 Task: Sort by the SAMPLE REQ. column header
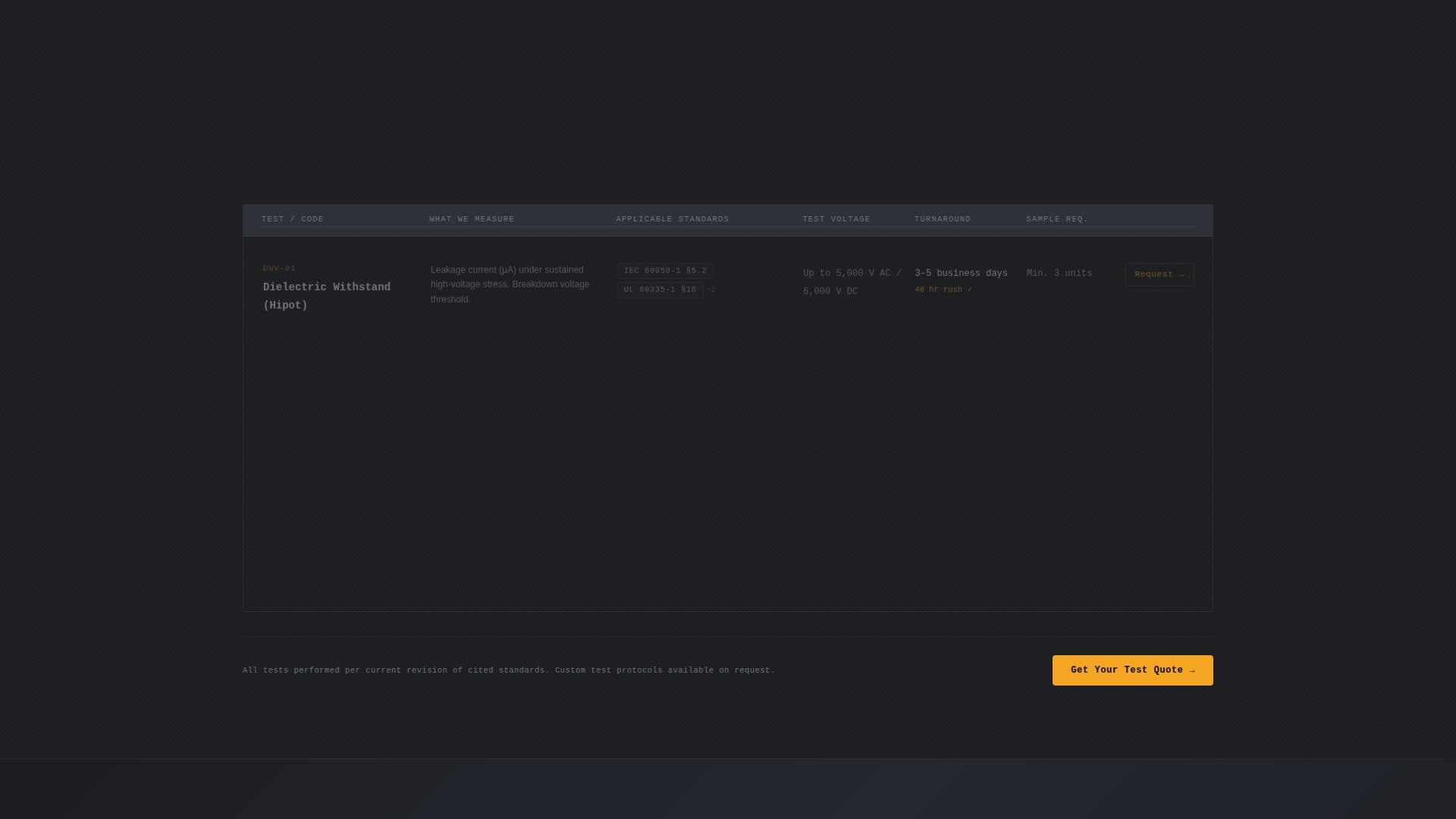tap(1056, 219)
